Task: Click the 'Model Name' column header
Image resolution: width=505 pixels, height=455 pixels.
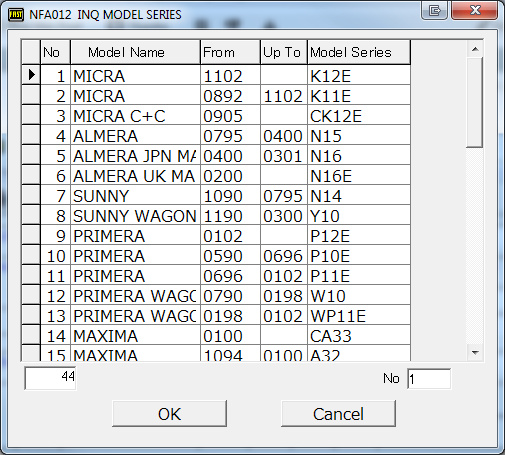Action: (x=135, y=52)
